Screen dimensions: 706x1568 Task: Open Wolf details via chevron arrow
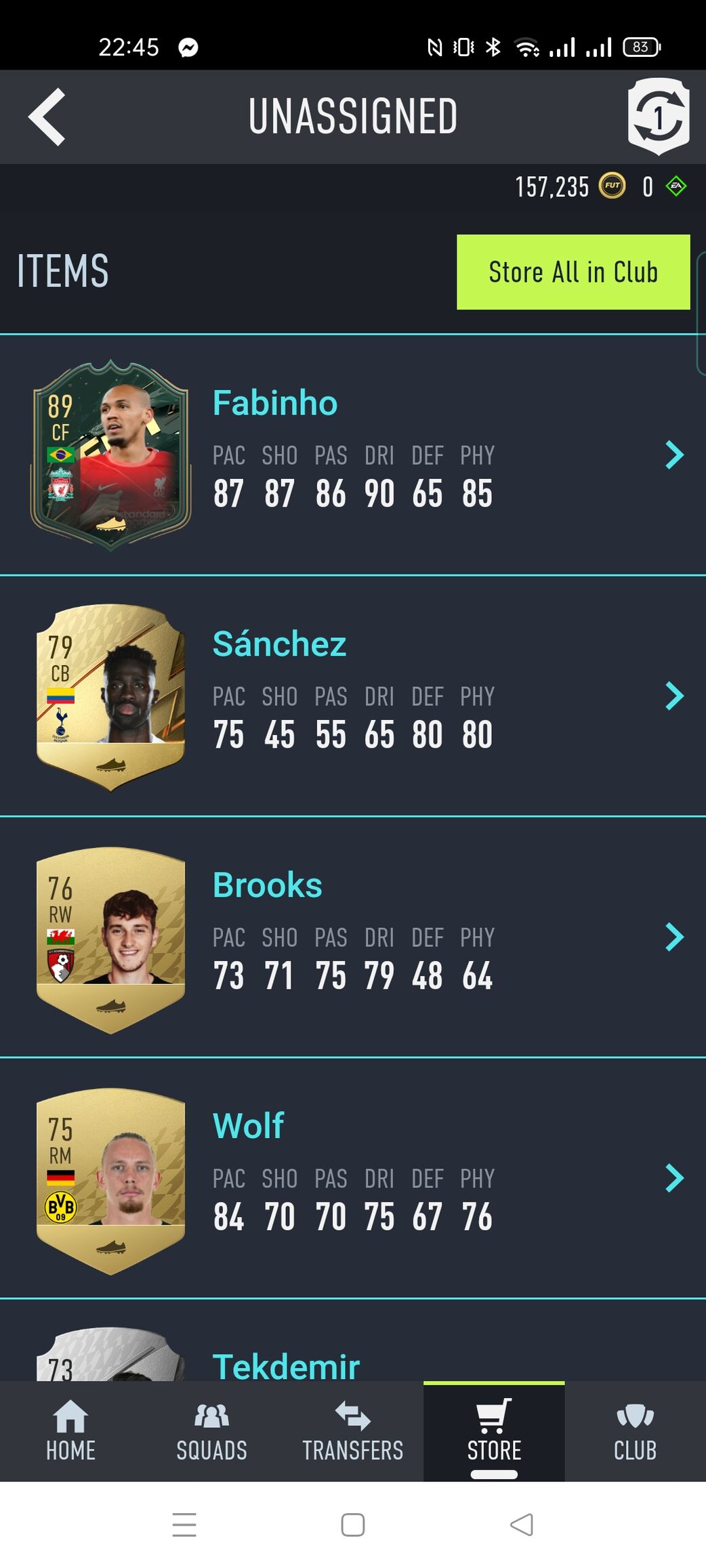tap(674, 1178)
